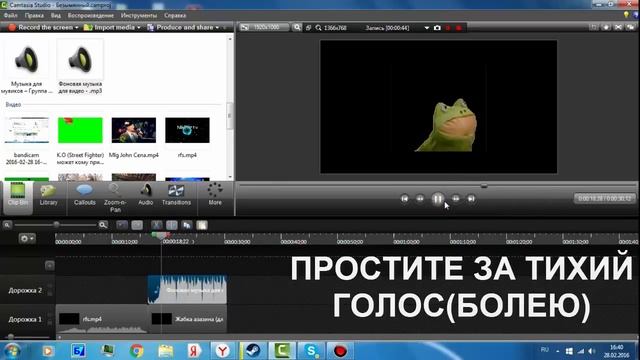The height and width of the screenshot is (360, 640).
Task: Step forward one frame
Action: (x=456, y=199)
